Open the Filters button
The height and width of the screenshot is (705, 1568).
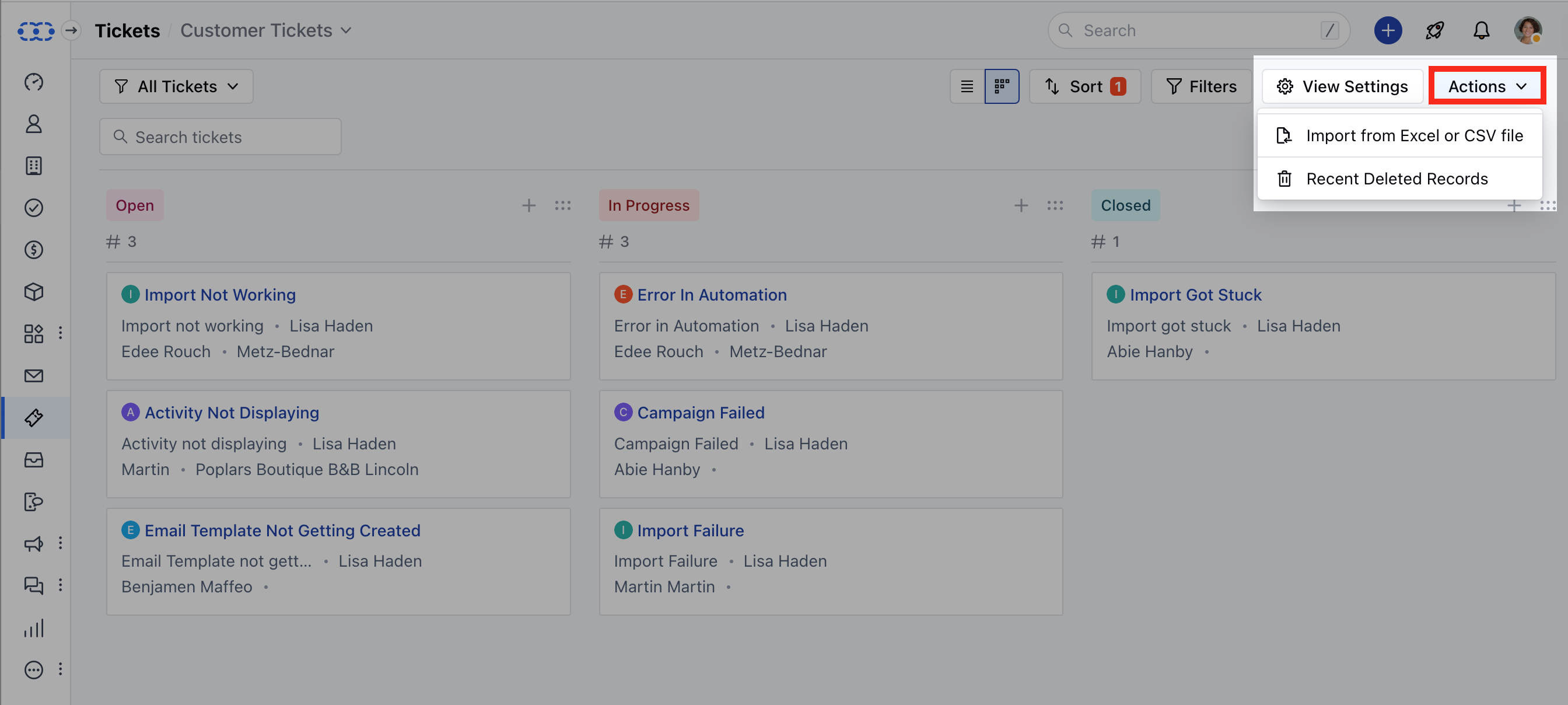coord(1201,86)
